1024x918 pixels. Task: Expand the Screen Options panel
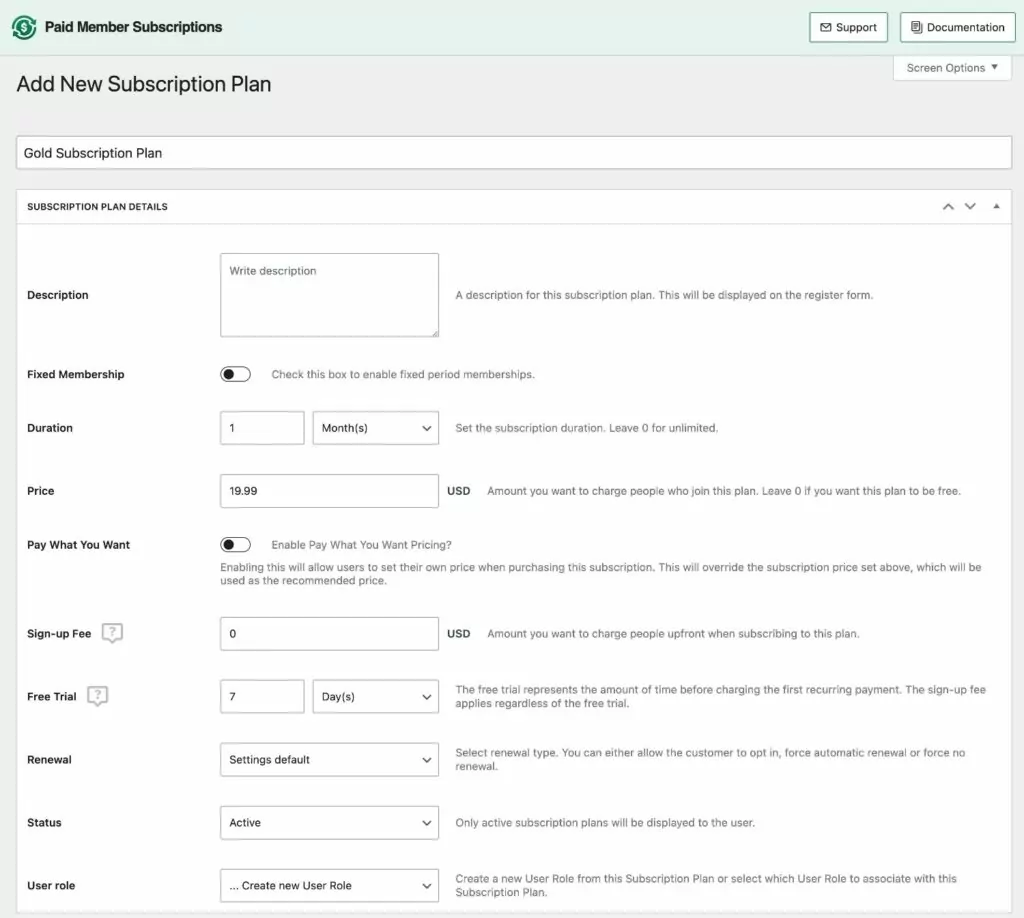[x=952, y=68]
